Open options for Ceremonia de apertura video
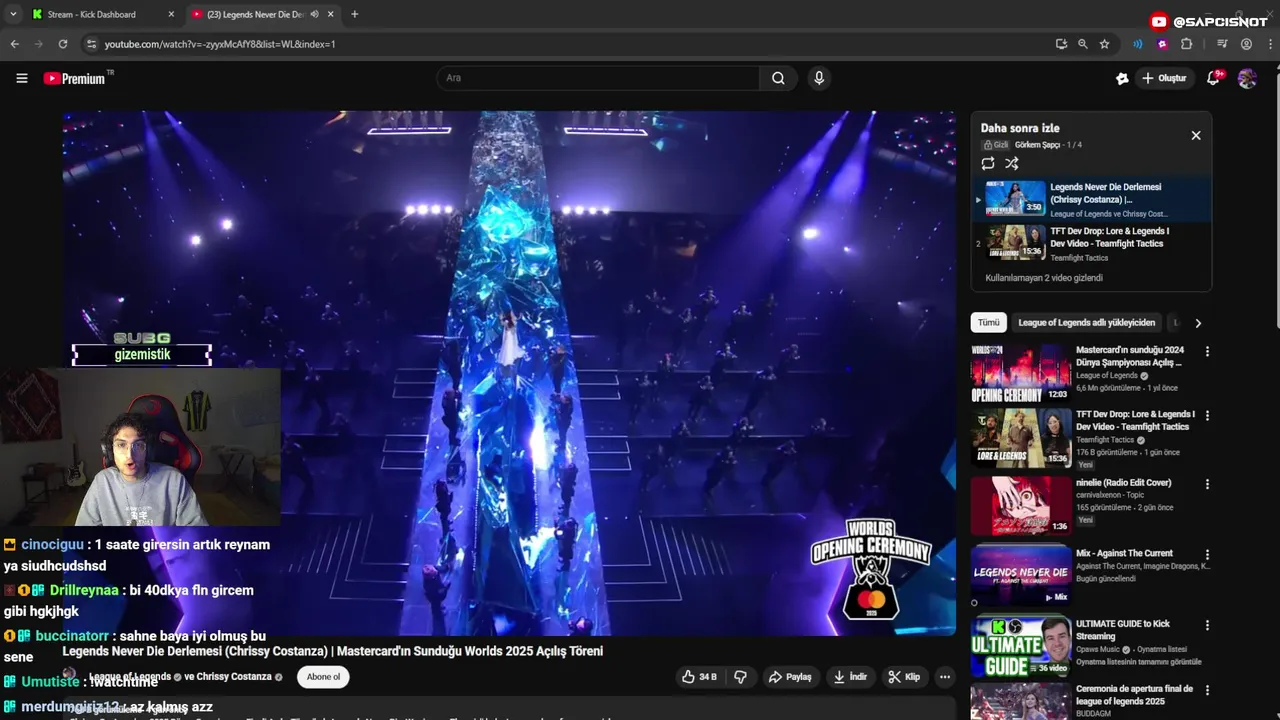The image size is (1280, 720). [x=1207, y=690]
